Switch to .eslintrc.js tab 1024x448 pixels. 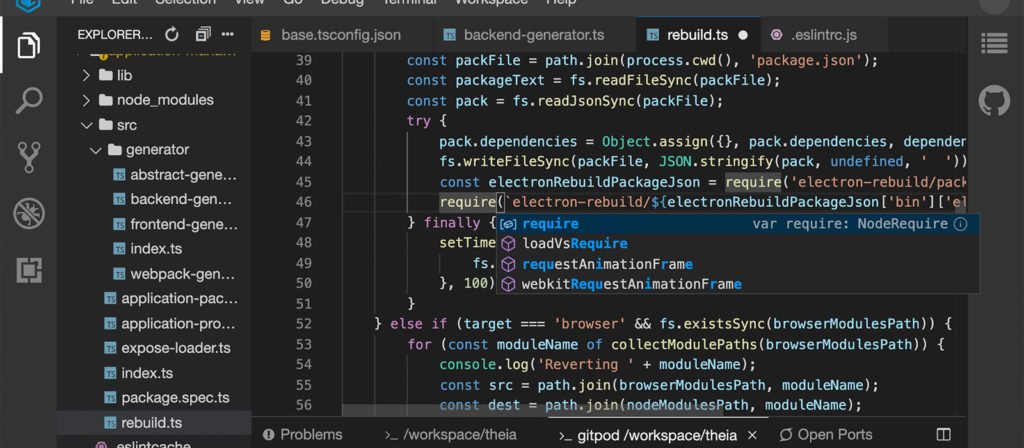pyautogui.click(x=824, y=35)
